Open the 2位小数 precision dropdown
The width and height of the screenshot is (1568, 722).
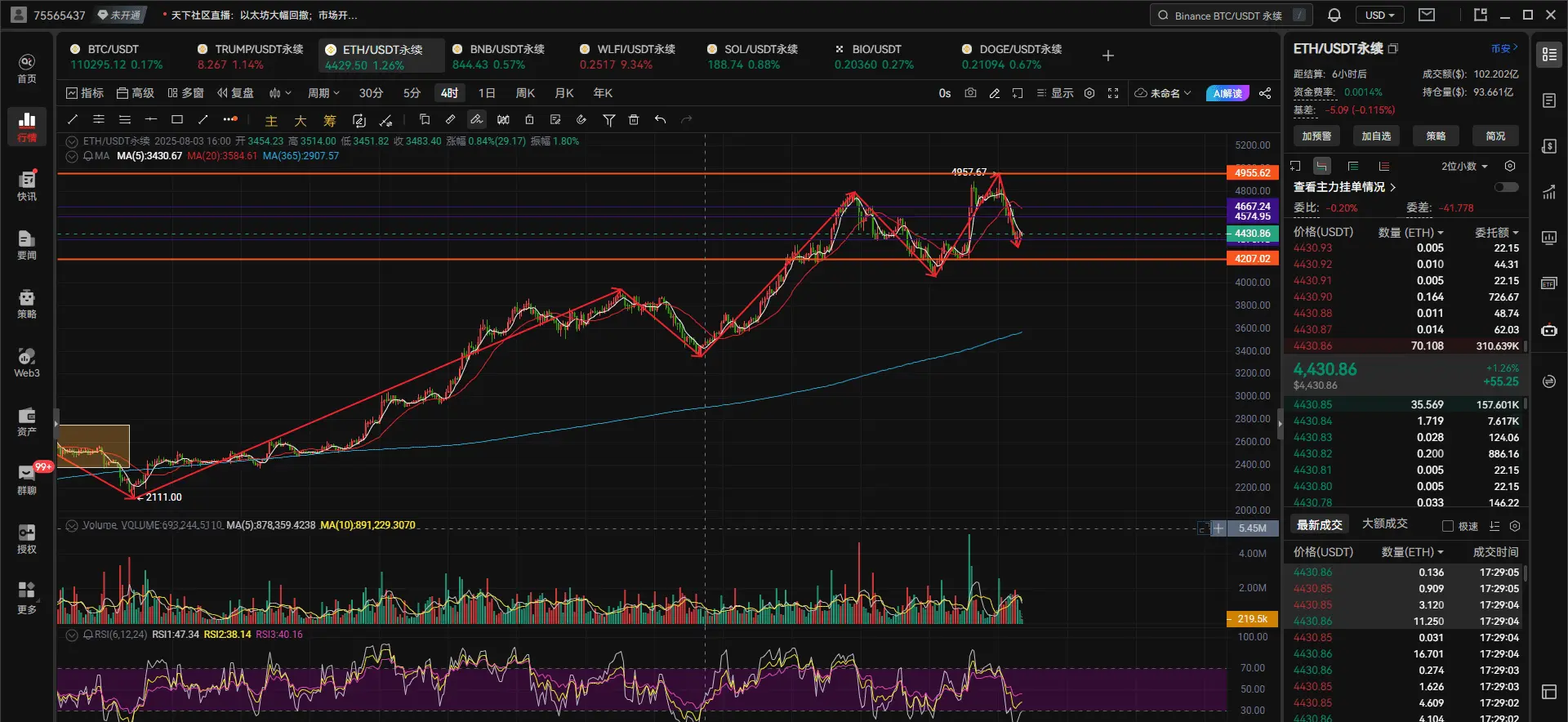1464,166
